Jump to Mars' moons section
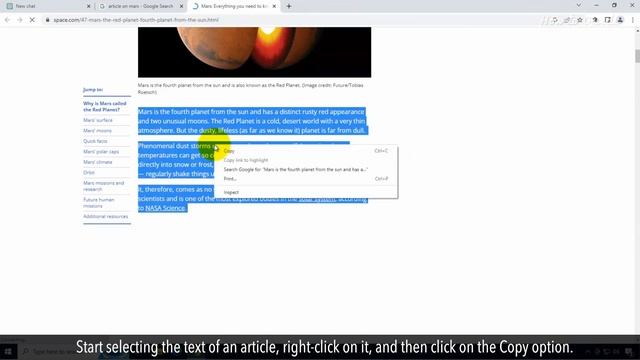This screenshot has width=640, height=360. coord(97,131)
